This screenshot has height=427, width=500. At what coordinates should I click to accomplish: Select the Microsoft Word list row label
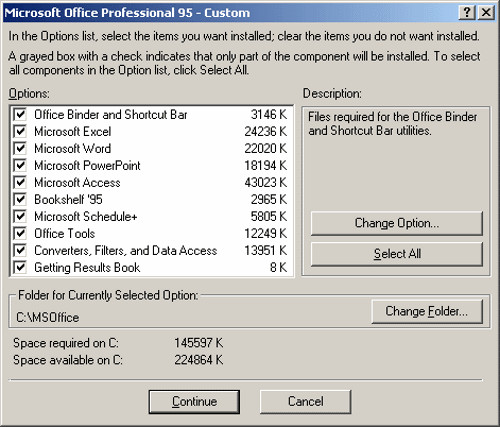click(x=73, y=149)
